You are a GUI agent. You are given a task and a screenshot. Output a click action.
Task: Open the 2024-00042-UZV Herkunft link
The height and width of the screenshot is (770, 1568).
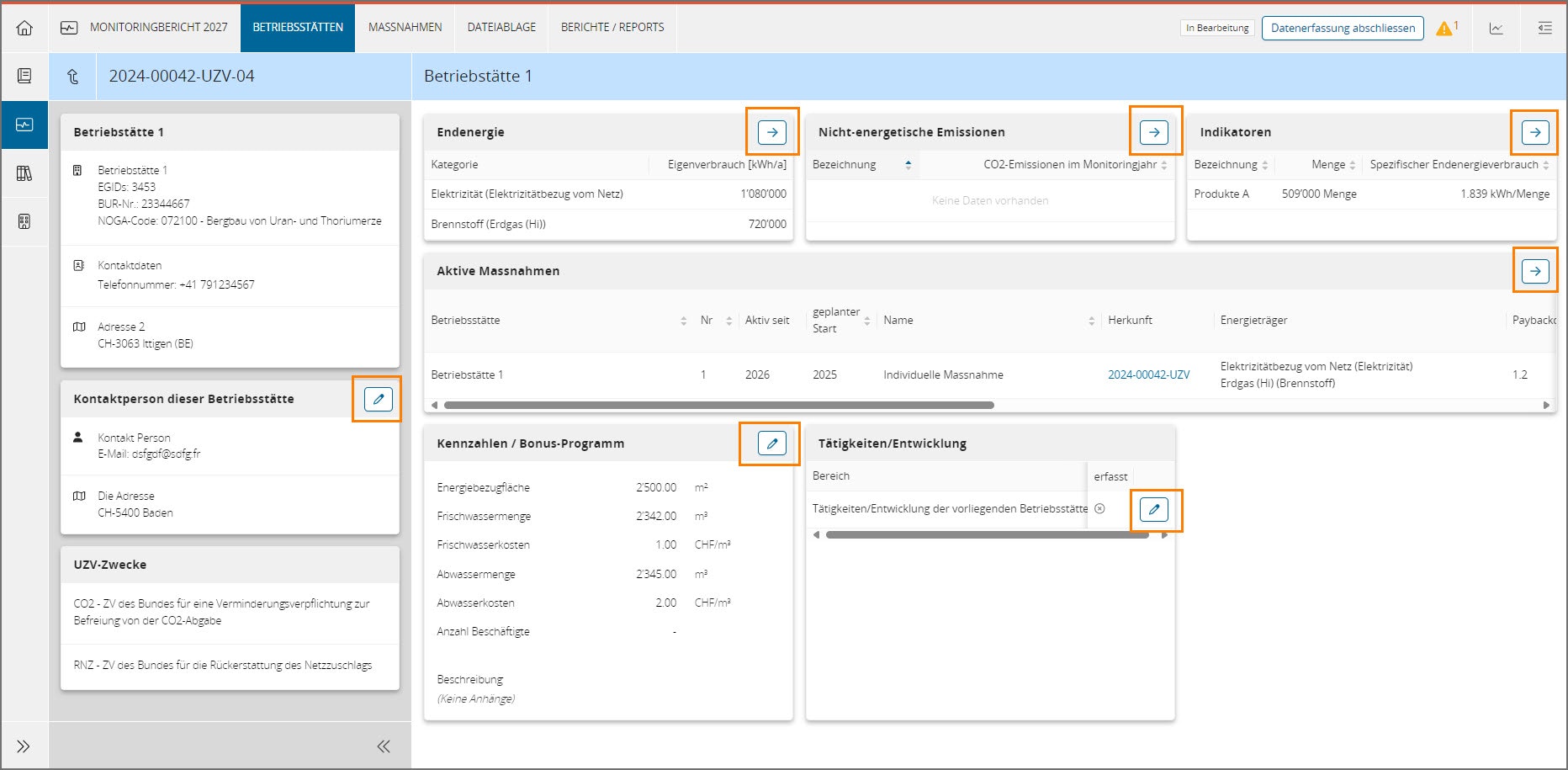(x=1148, y=374)
